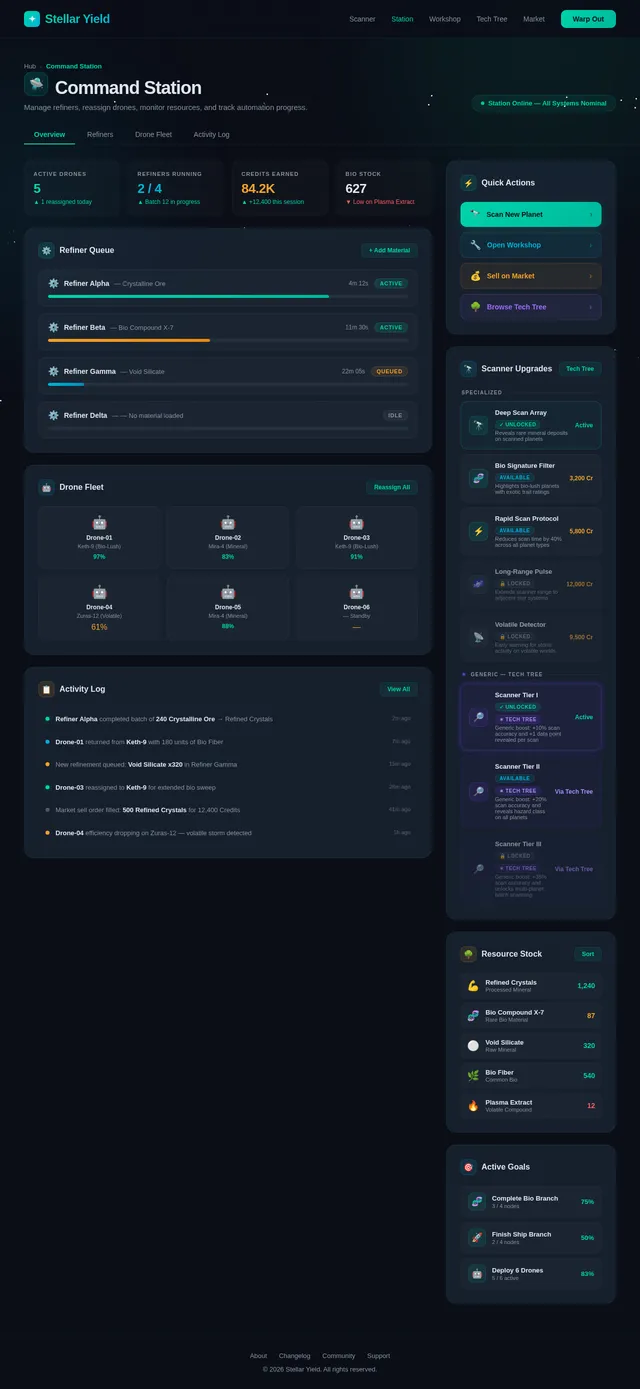This screenshot has width=640, height=1389.
Task: Expand the Browse Tech Tree chevron
Action: point(590,307)
